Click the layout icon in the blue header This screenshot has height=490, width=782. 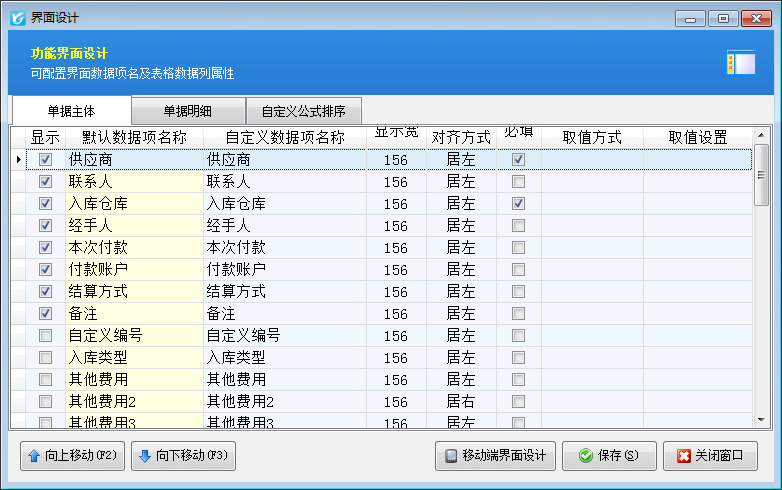coord(740,63)
